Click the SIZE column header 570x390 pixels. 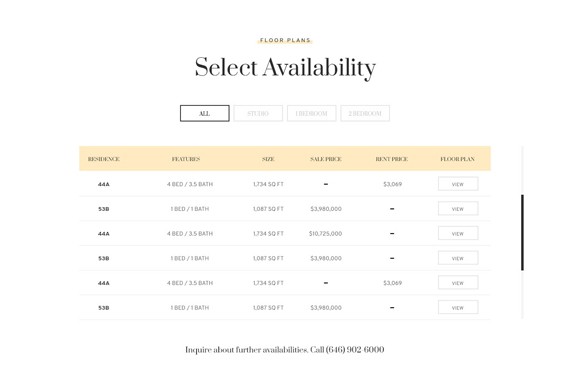(x=268, y=159)
